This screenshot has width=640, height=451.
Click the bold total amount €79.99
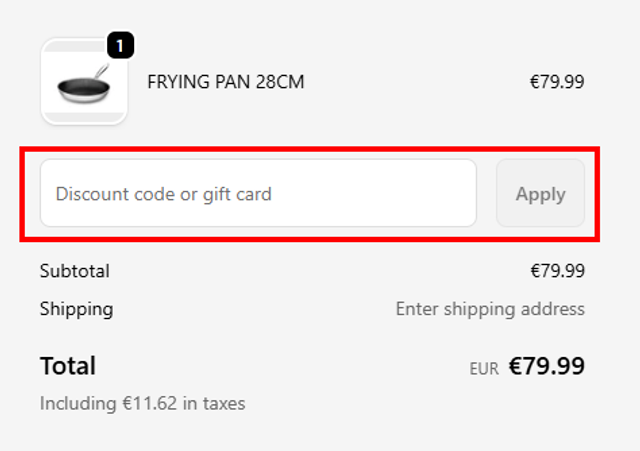tap(546, 366)
